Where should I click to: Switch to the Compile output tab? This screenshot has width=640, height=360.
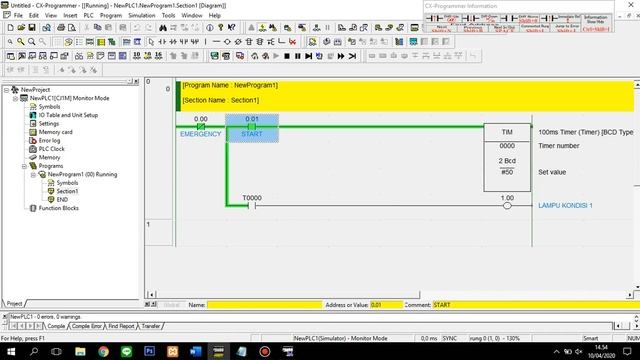click(x=56, y=326)
